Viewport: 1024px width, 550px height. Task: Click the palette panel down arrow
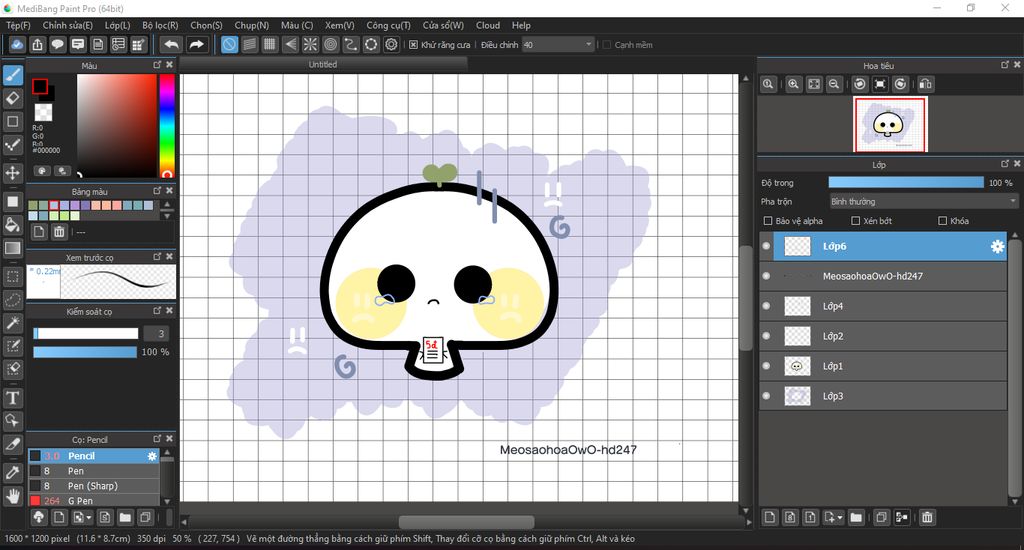coord(167,216)
